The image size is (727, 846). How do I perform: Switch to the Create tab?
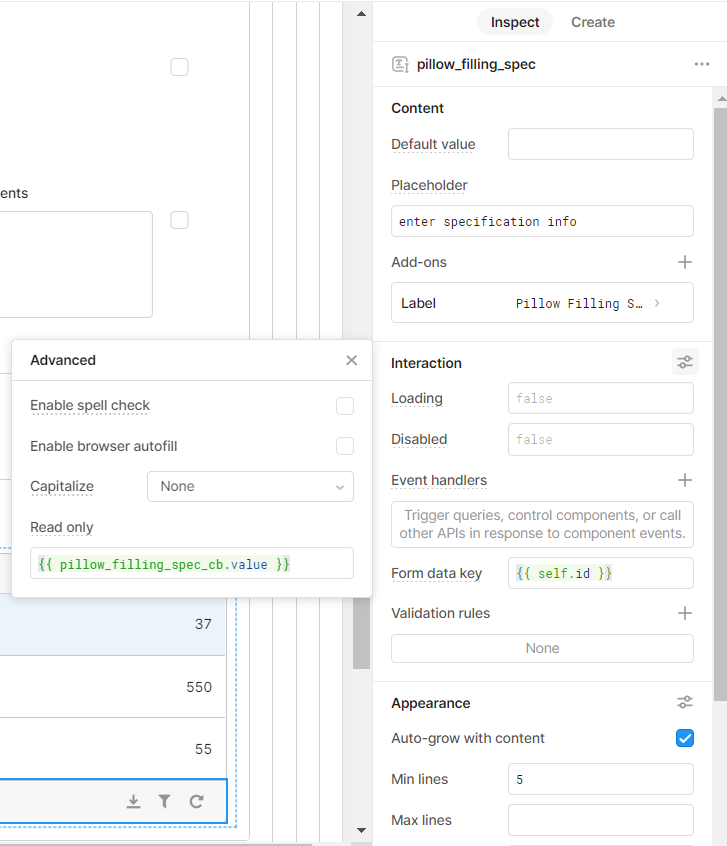tap(593, 22)
